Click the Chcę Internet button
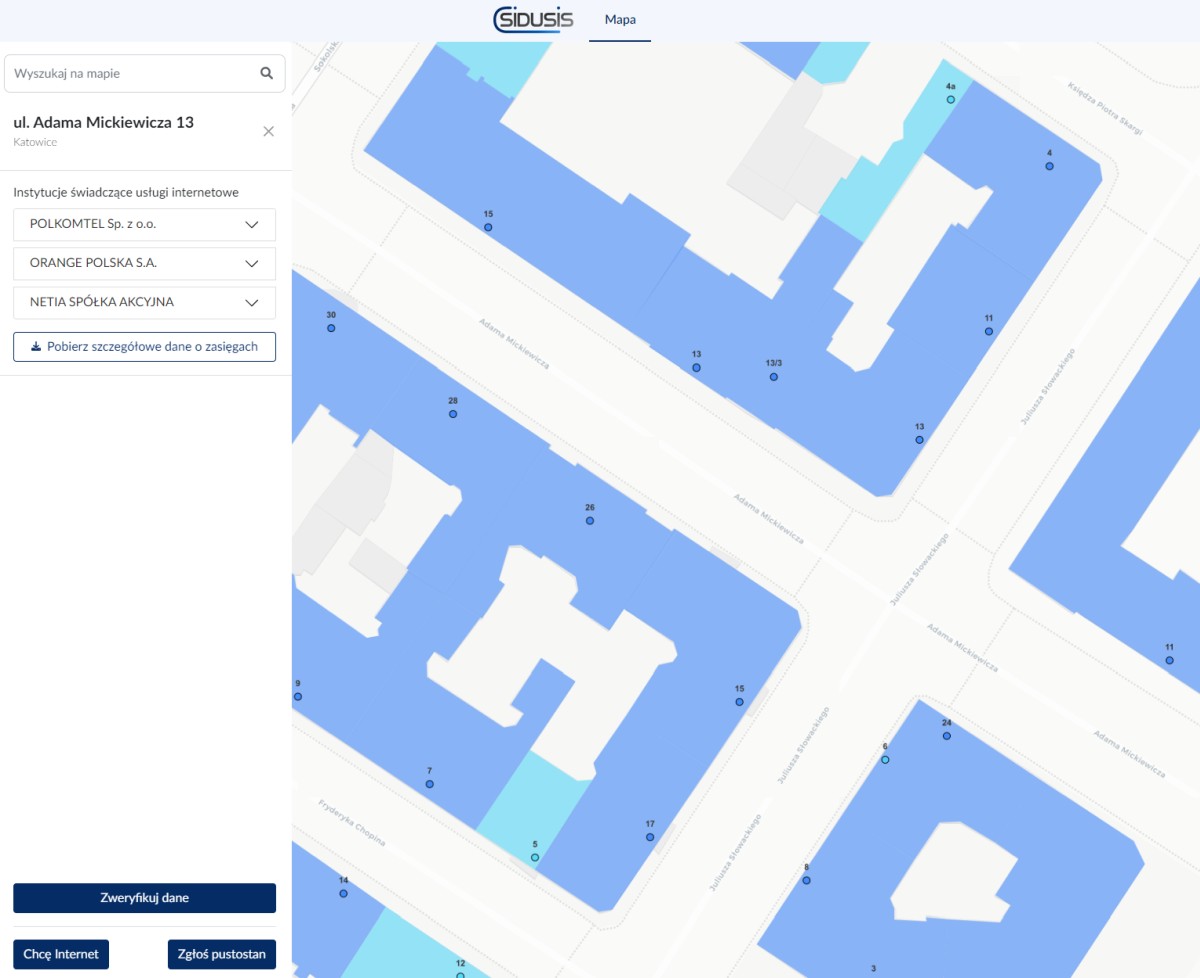Viewport: 1200px width, 978px height. click(61, 954)
